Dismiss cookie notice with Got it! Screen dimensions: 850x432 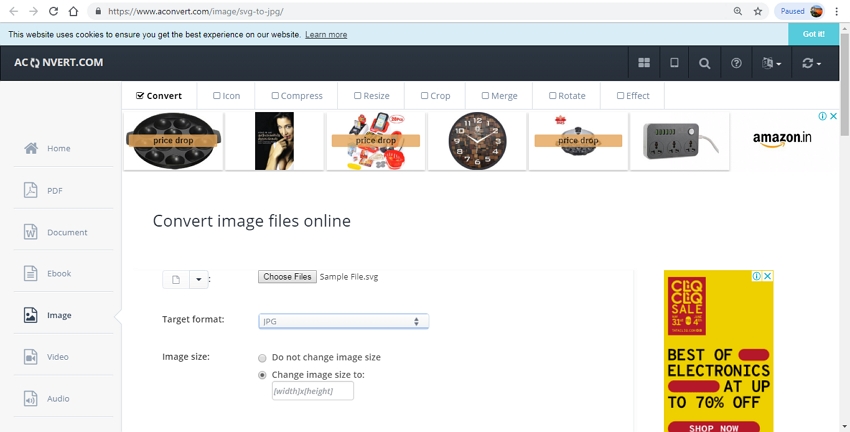coord(813,33)
